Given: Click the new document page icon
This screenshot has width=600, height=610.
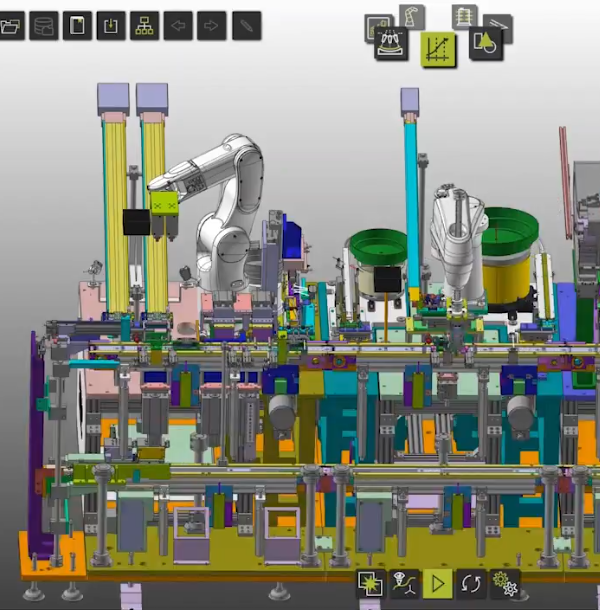Looking at the screenshot, I should (77, 26).
